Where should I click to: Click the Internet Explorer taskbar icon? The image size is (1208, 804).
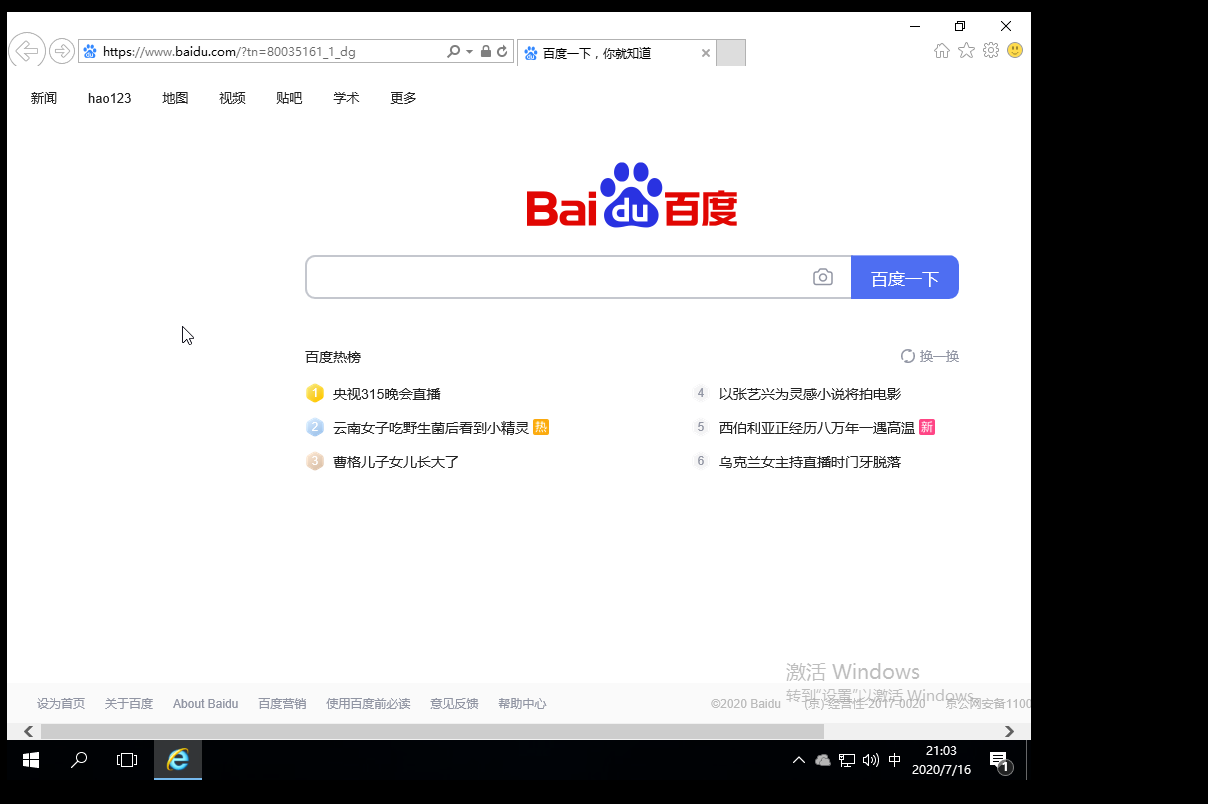[178, 760]
